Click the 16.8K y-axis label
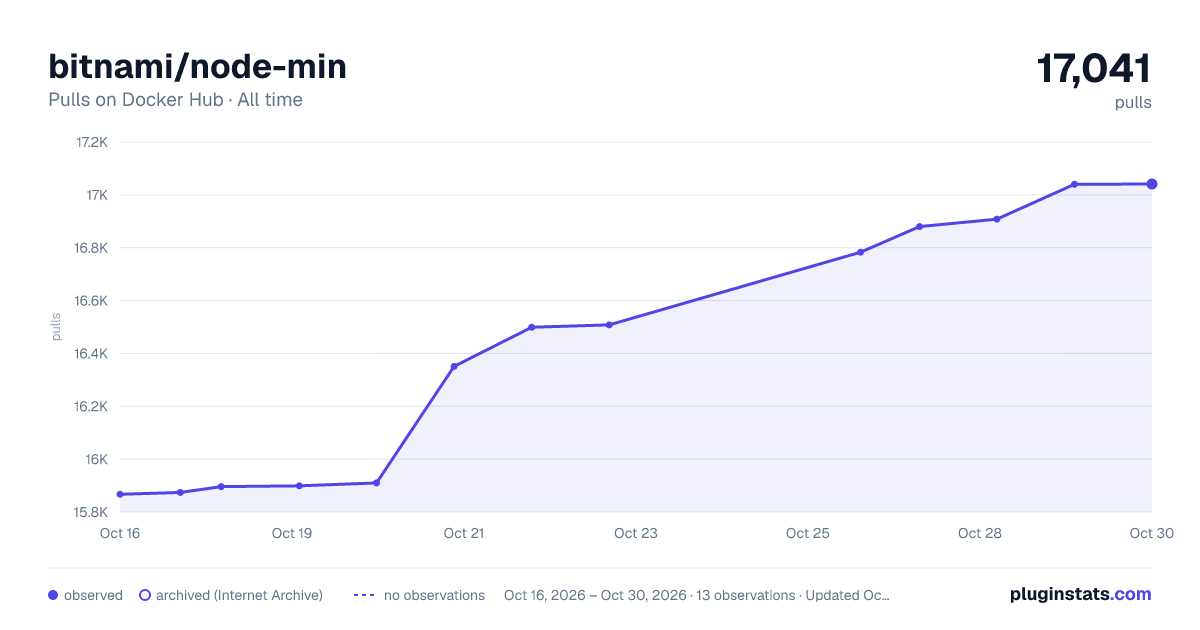1200x630 pixels. (x=91, y=248)
